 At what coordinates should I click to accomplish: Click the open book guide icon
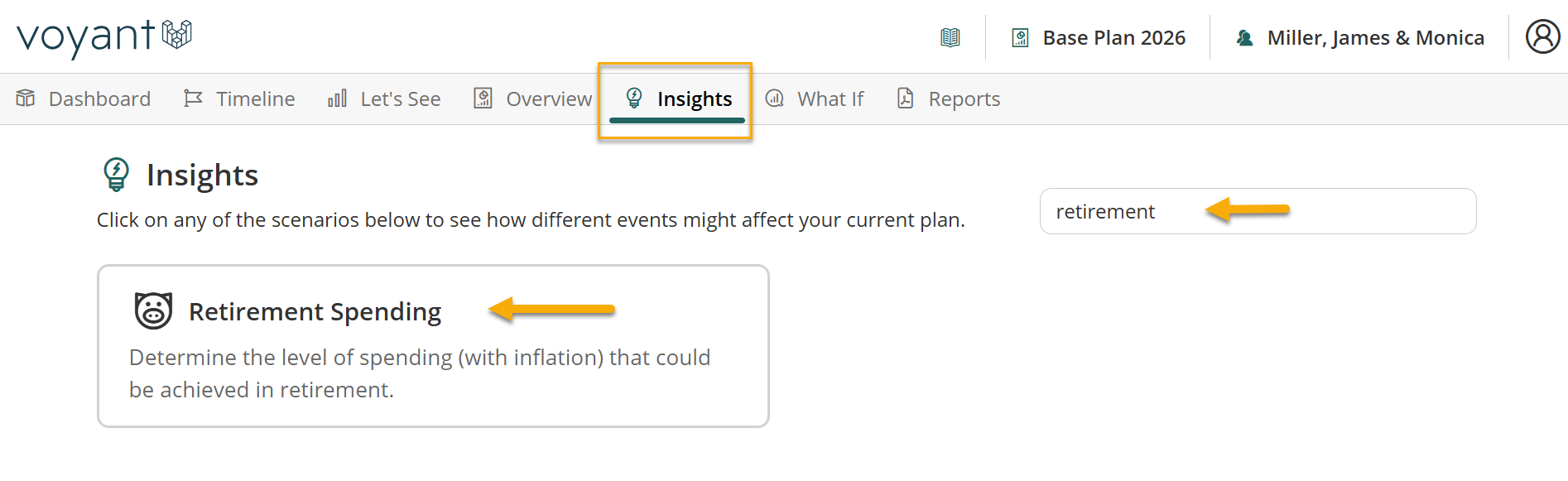click(950, 37)
